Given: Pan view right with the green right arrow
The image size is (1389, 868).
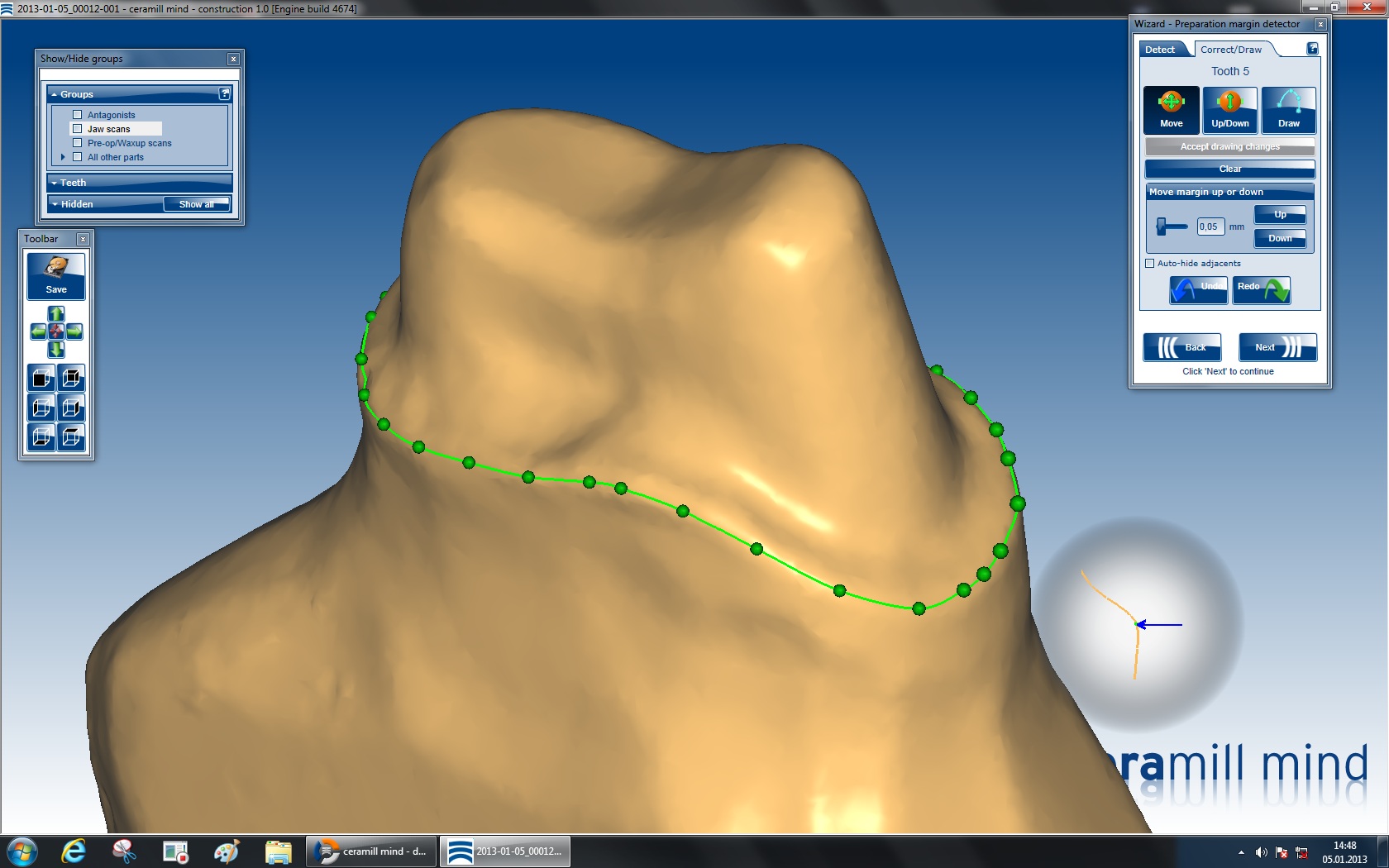Looking at the screenshot, I should (74, 331).
